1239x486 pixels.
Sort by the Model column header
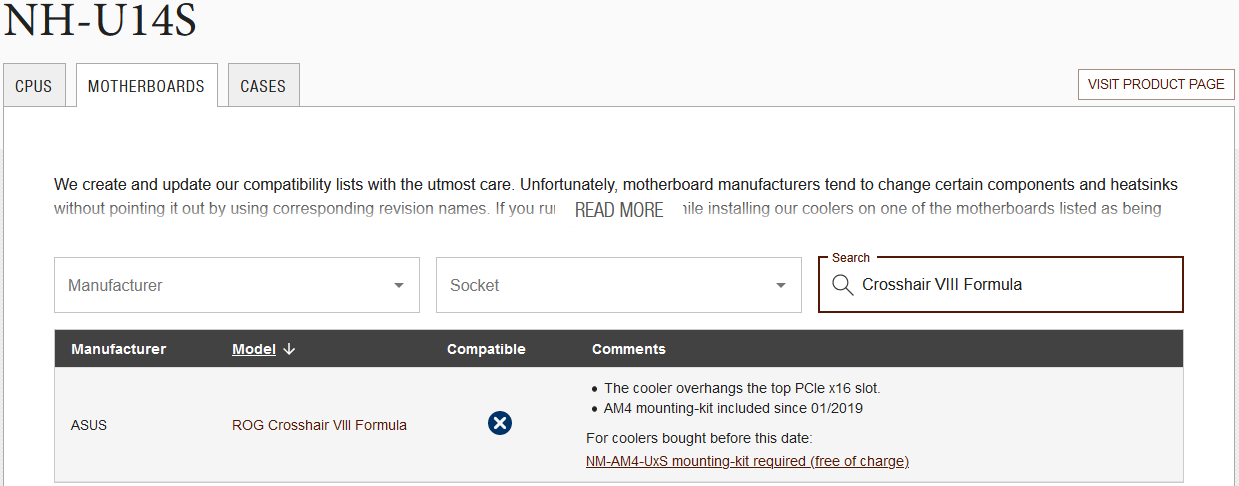(253, 349)
